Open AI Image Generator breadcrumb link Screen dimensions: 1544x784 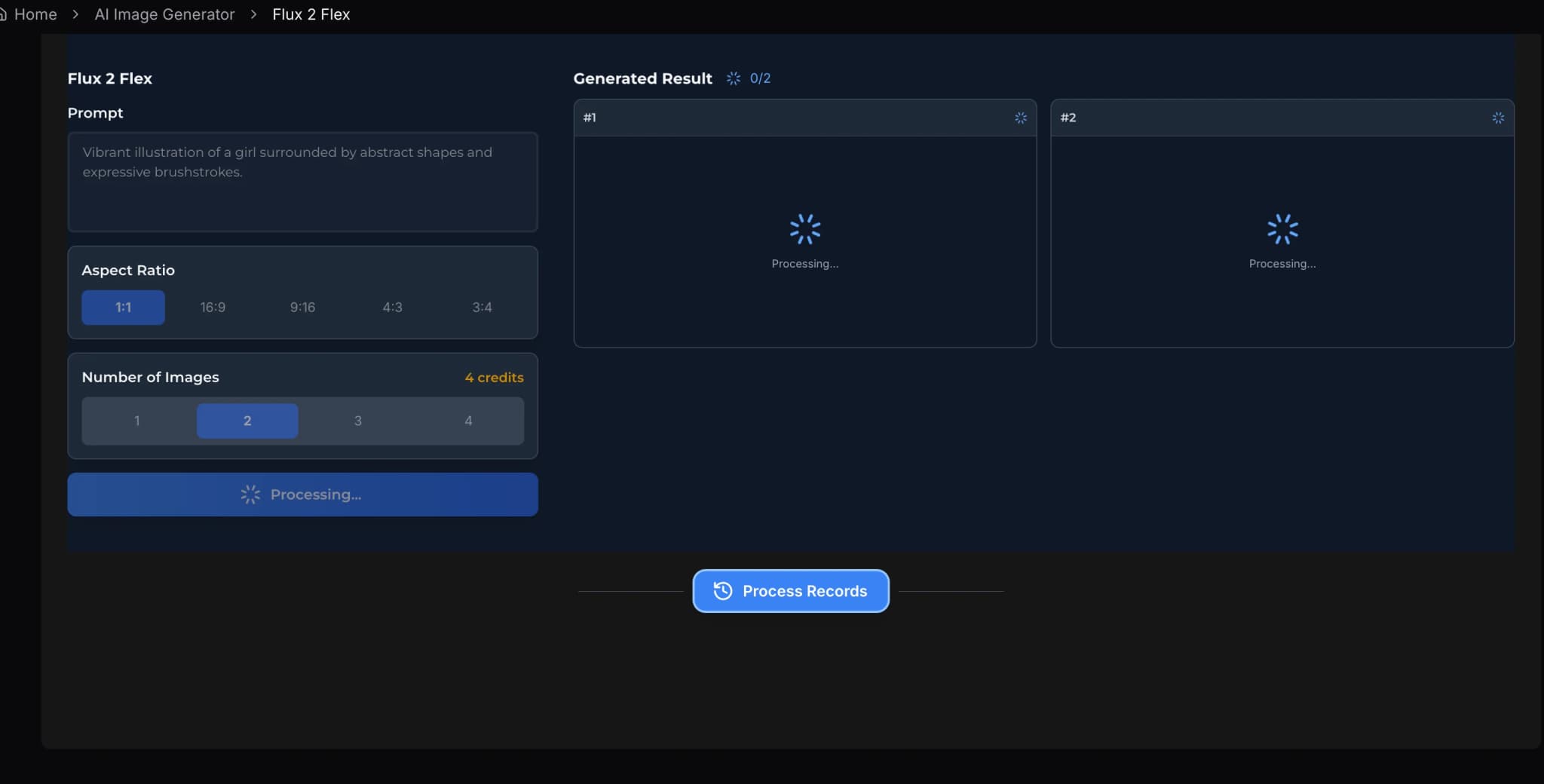point(164,14)
